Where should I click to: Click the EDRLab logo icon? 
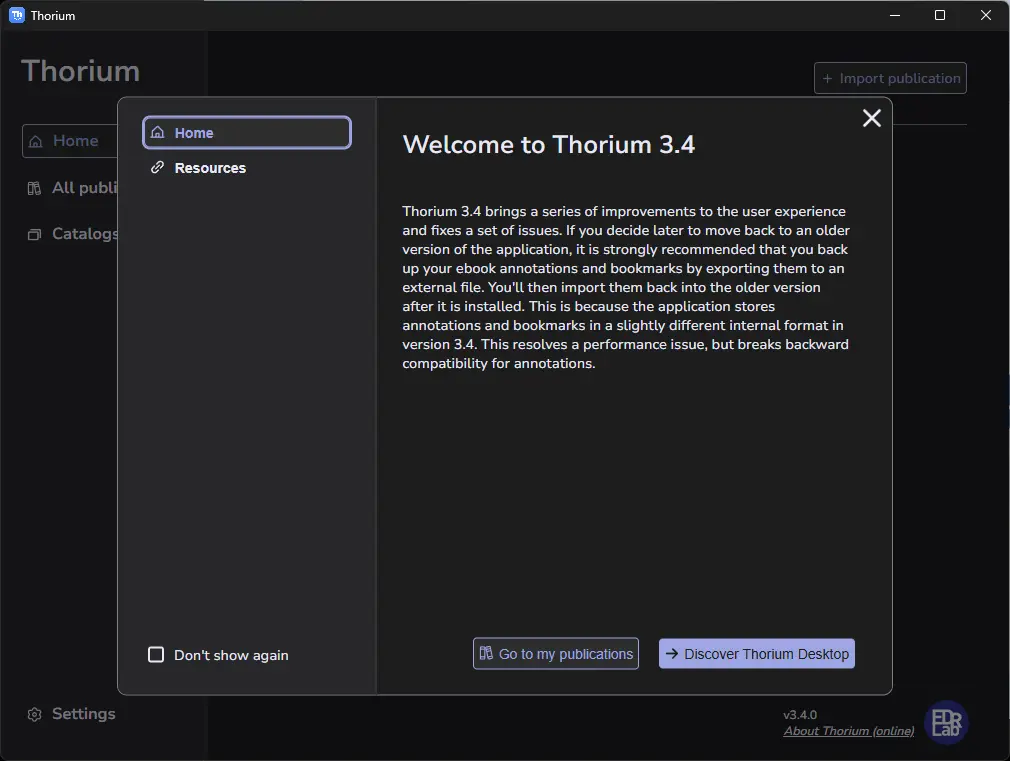tap(946, 722)
